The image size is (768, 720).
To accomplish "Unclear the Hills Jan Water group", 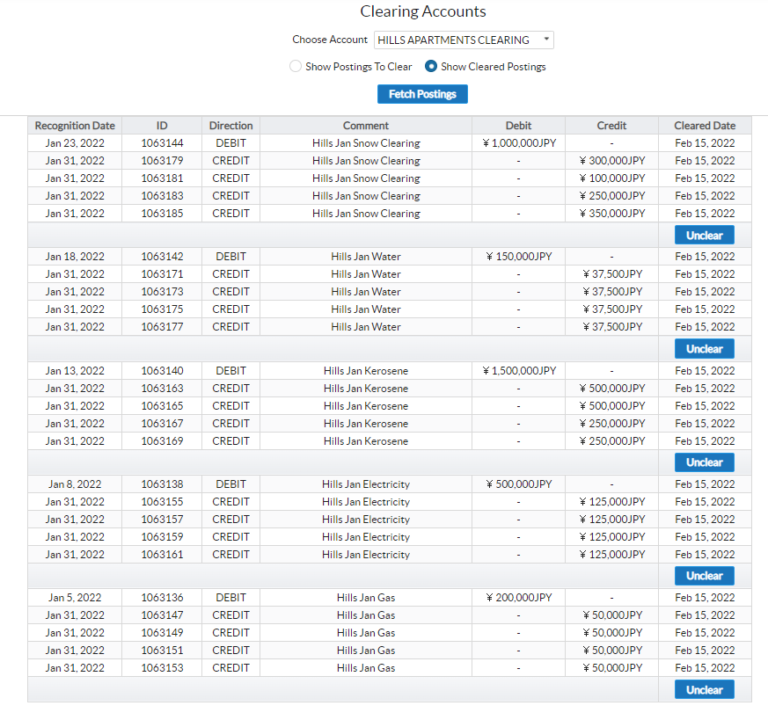I will coord(704,349).
